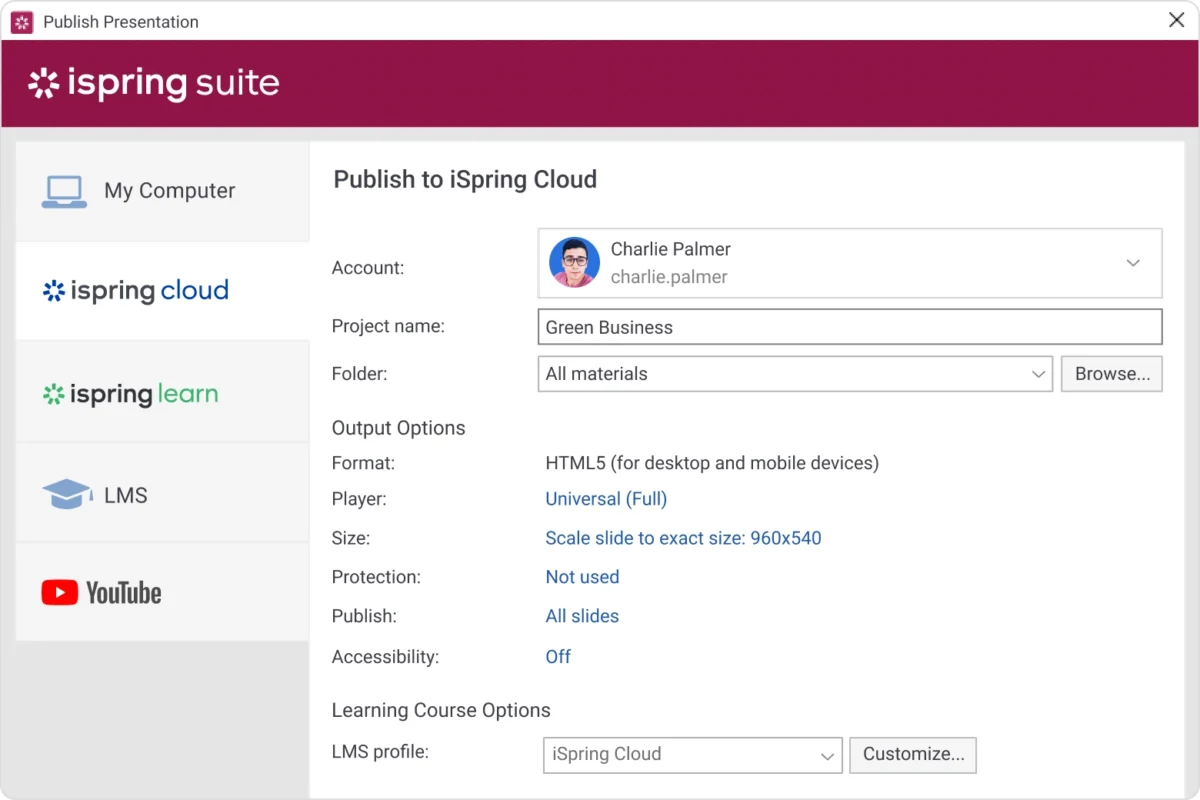1200x800 pixels.
Task: Click the laptop icon for My Computer
Action: coord(64,191)
